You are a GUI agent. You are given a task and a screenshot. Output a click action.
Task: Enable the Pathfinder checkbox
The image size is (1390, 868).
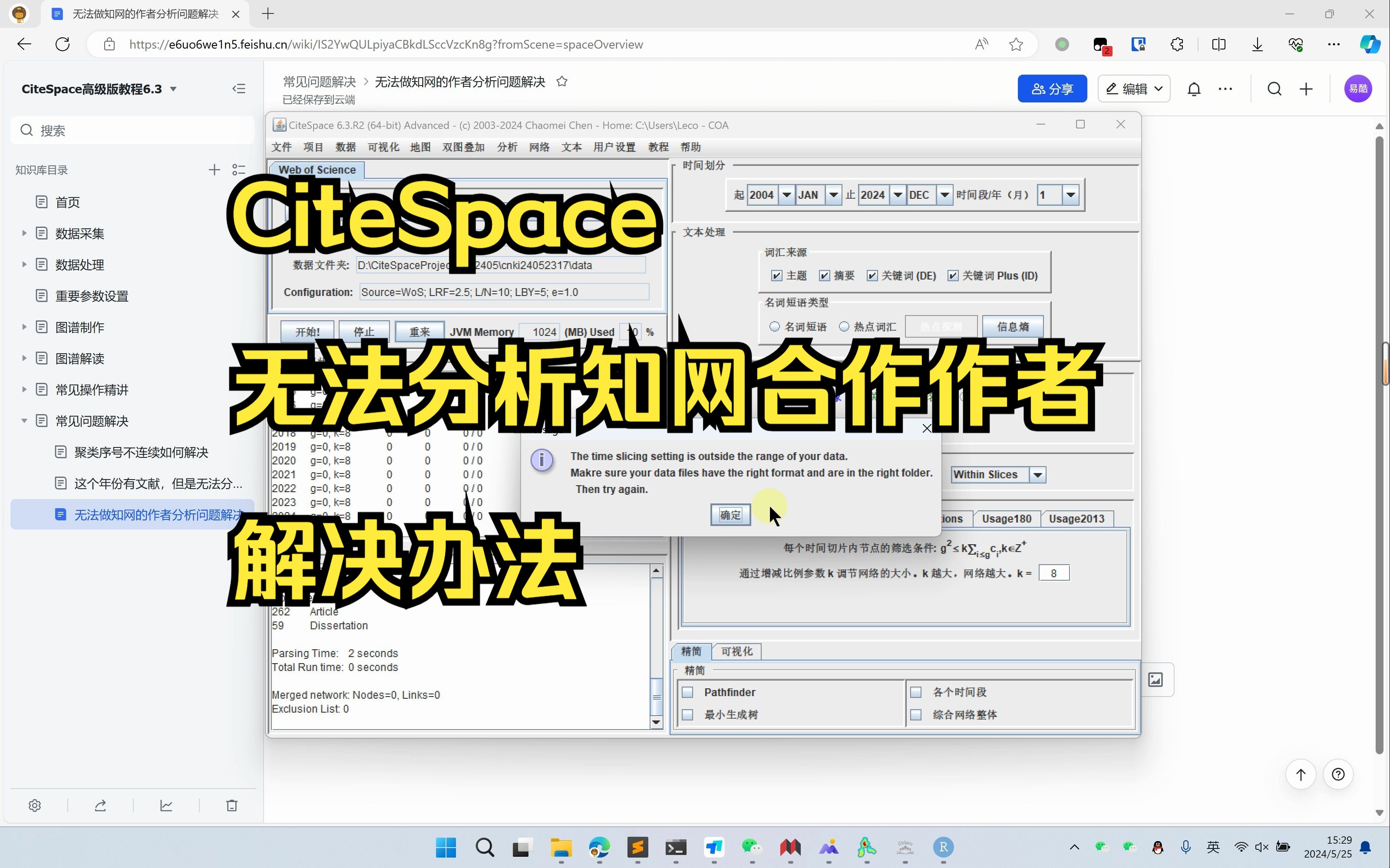point(687,692)
